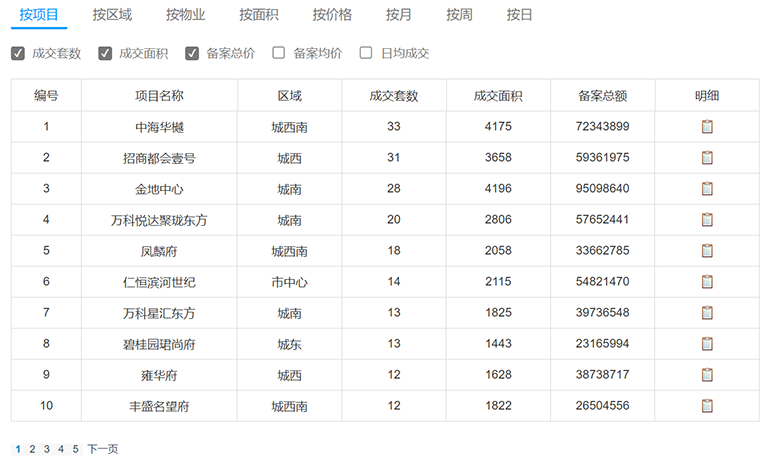Go to page 3 in pagination

tap(47, 449)
